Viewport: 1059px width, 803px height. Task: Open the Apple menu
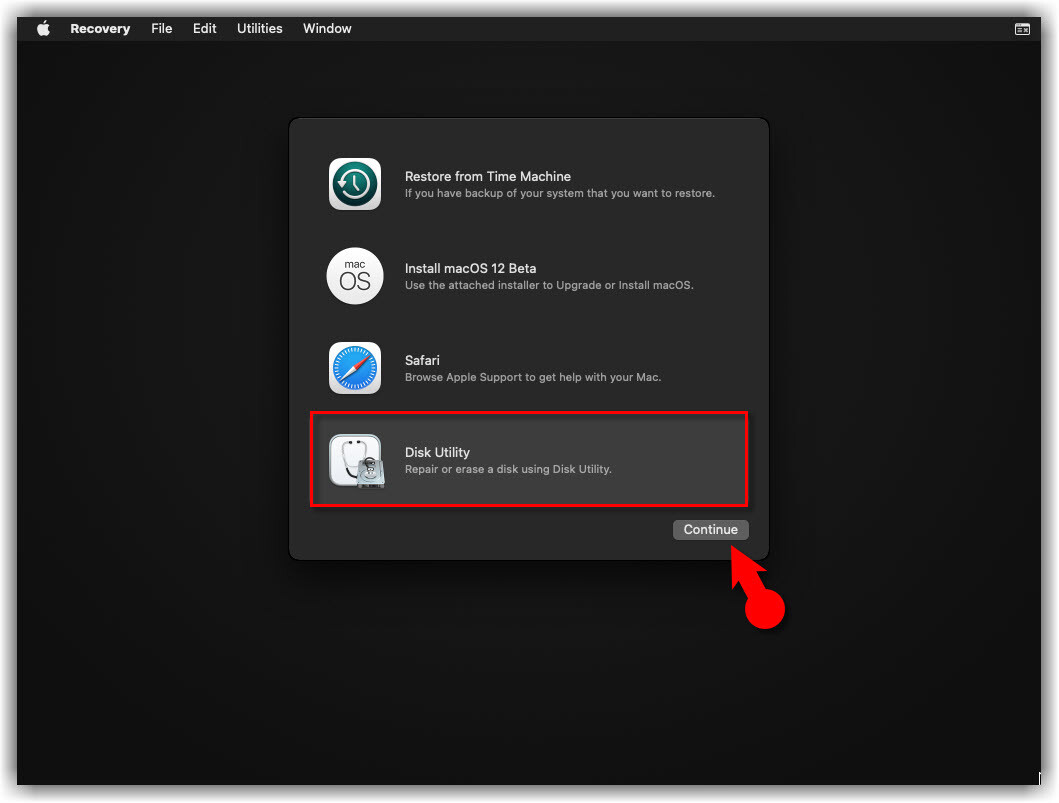click(43, 28)
